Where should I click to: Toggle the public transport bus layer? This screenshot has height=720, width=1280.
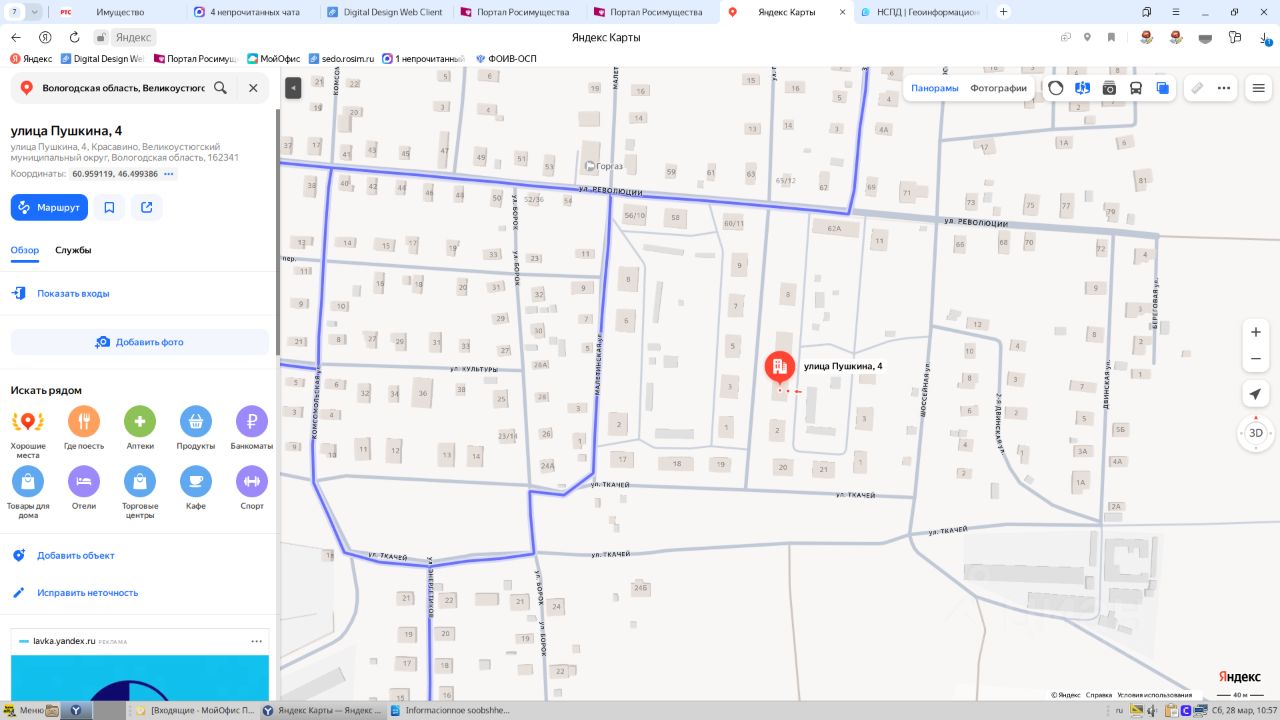pyautogui.click(x=1136, y=88)
